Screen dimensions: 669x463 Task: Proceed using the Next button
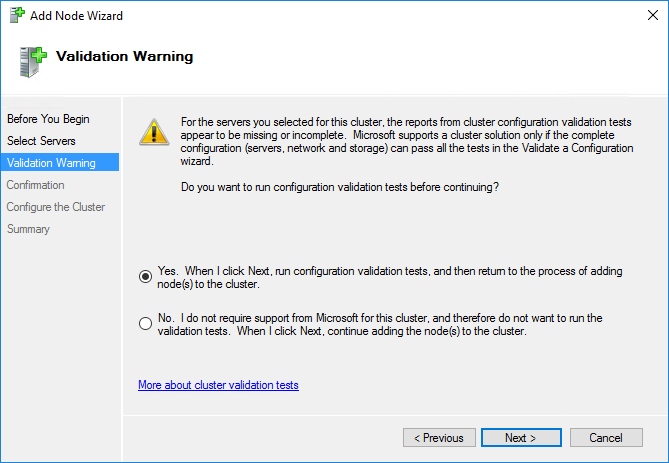pos(521,438)
